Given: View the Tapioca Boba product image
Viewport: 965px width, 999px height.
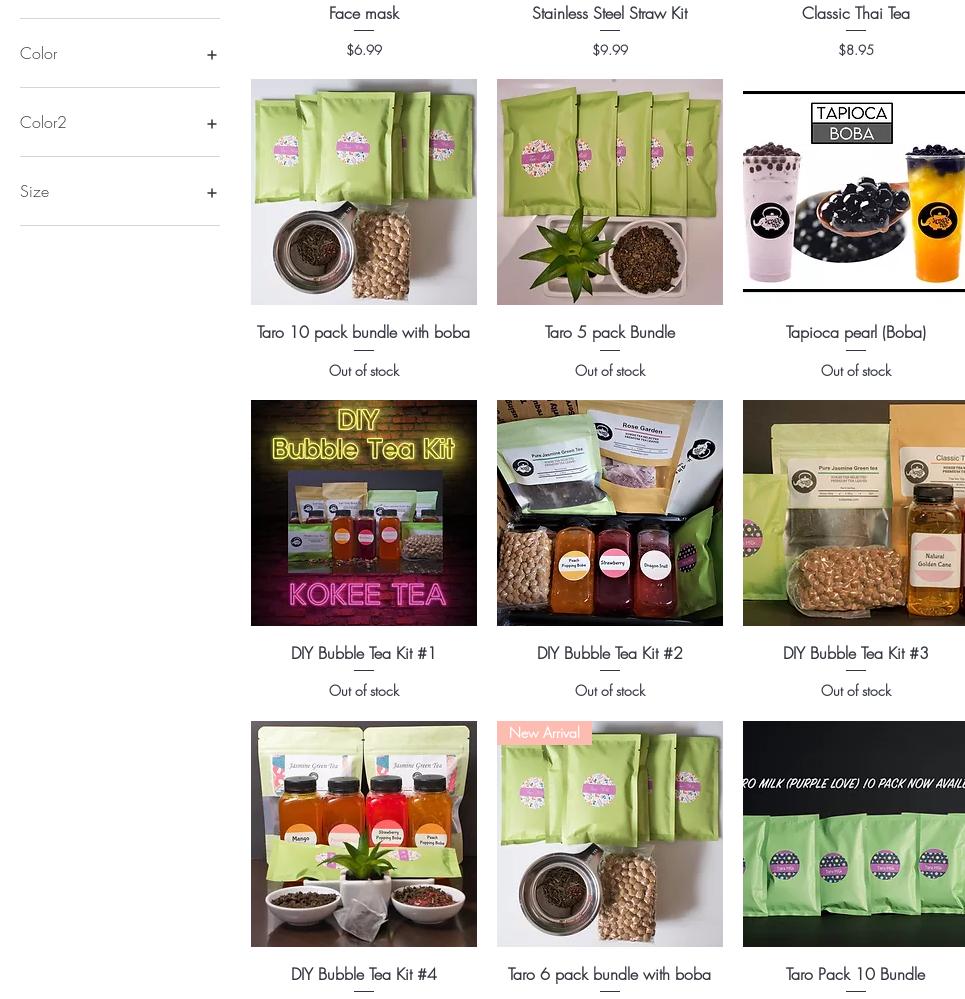Looking at the screenshot, I should tap(854, 192).
